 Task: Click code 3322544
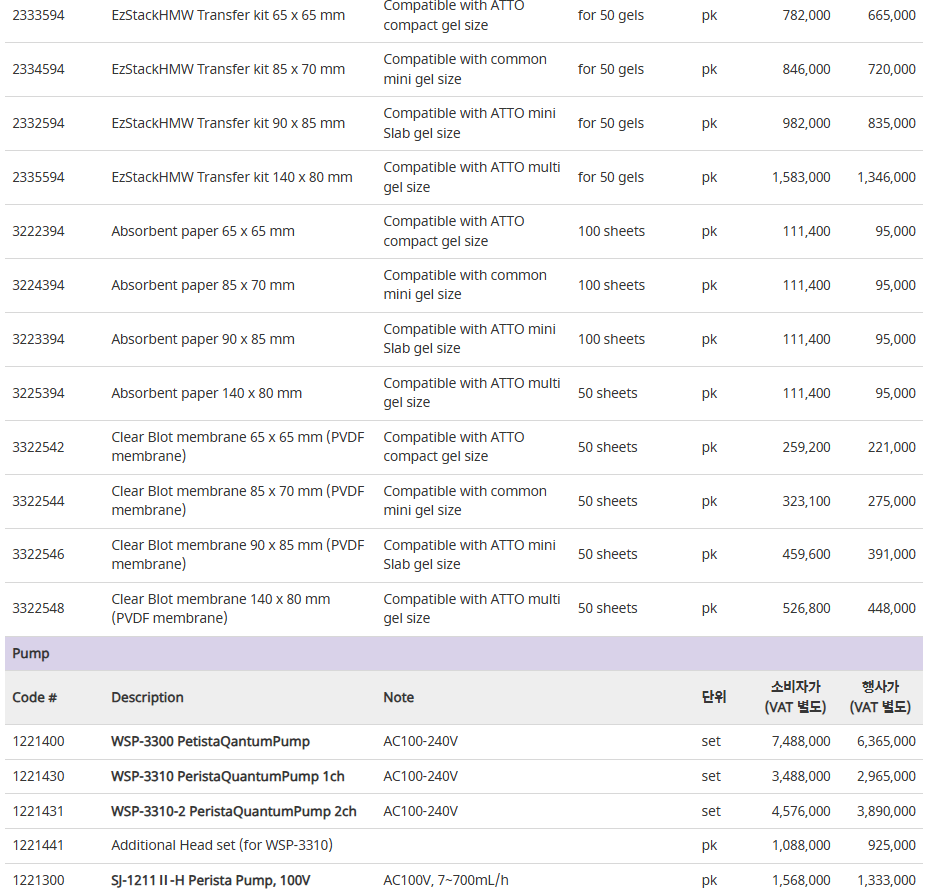click(38, 501)
